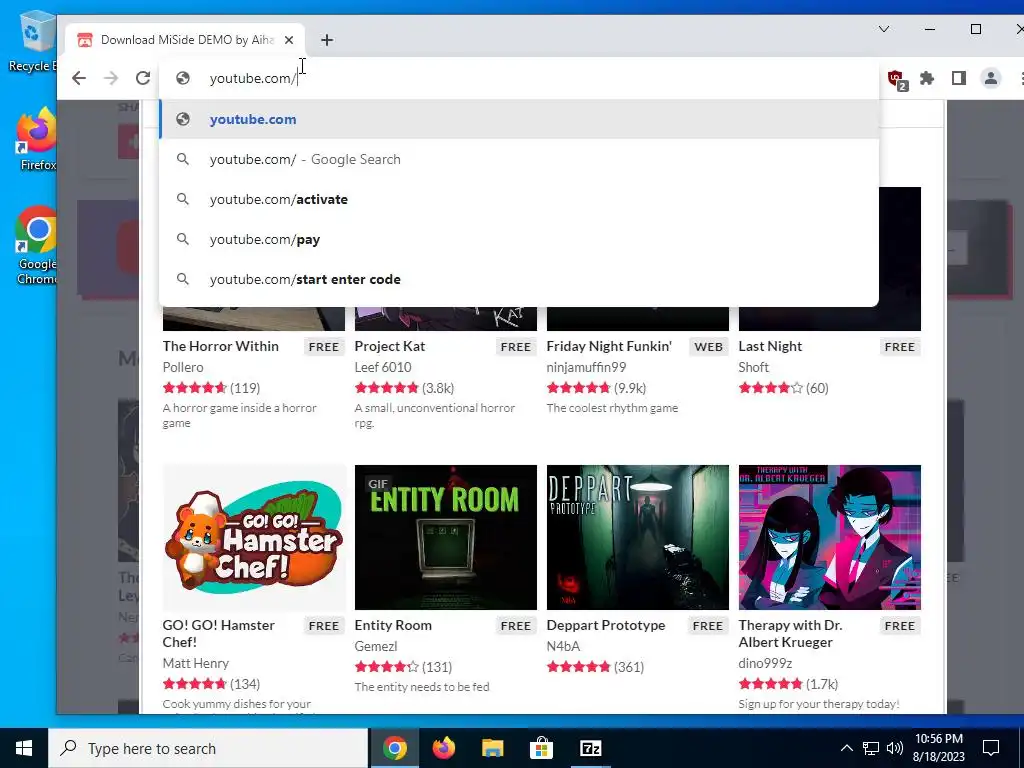Viewport: 1024px width, 768px height.
Task: Focus the address bar containing youtube.com/
Action: (x=519, y=78)
